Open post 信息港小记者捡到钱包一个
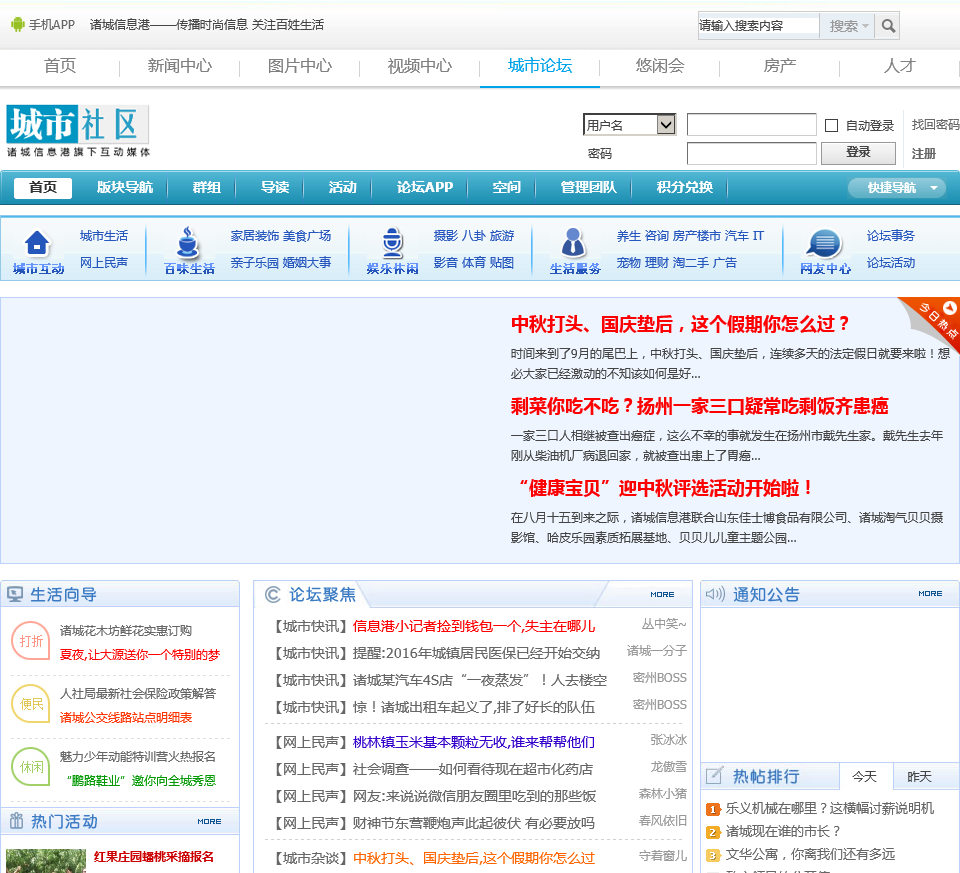The height and width of the screenshot is (873, 960). 473,626
